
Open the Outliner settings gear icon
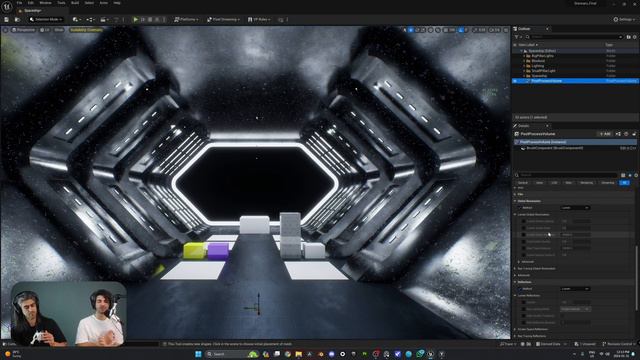[x=635, y=37]
